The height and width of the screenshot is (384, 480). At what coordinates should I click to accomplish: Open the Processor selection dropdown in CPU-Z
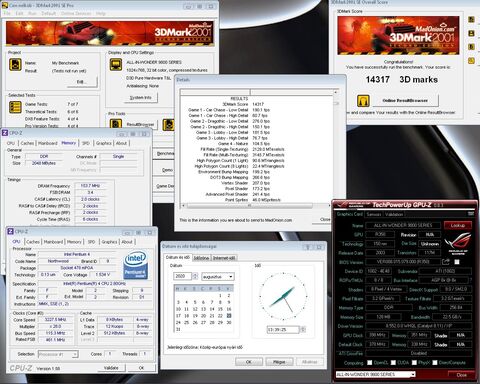(58, 354)
